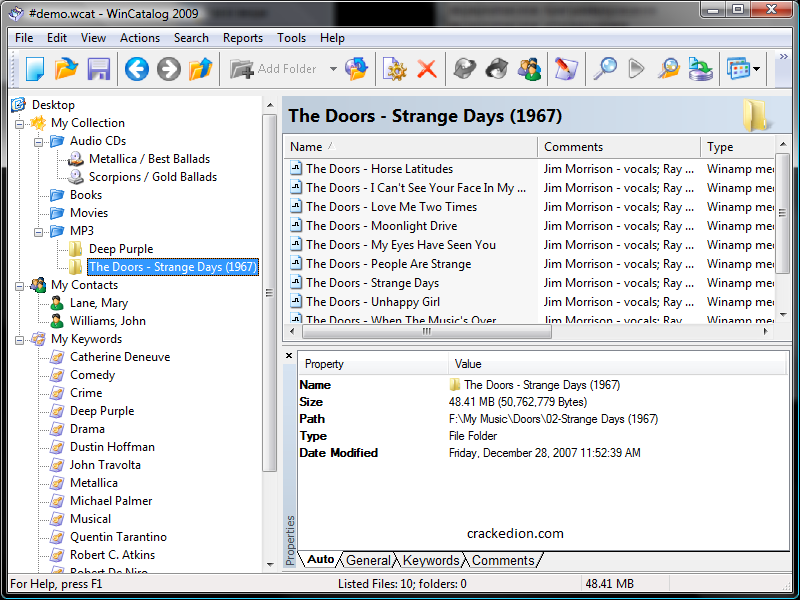The image size is (800, 600).
Task: Open the Tools menu
Action: [291, 38]
